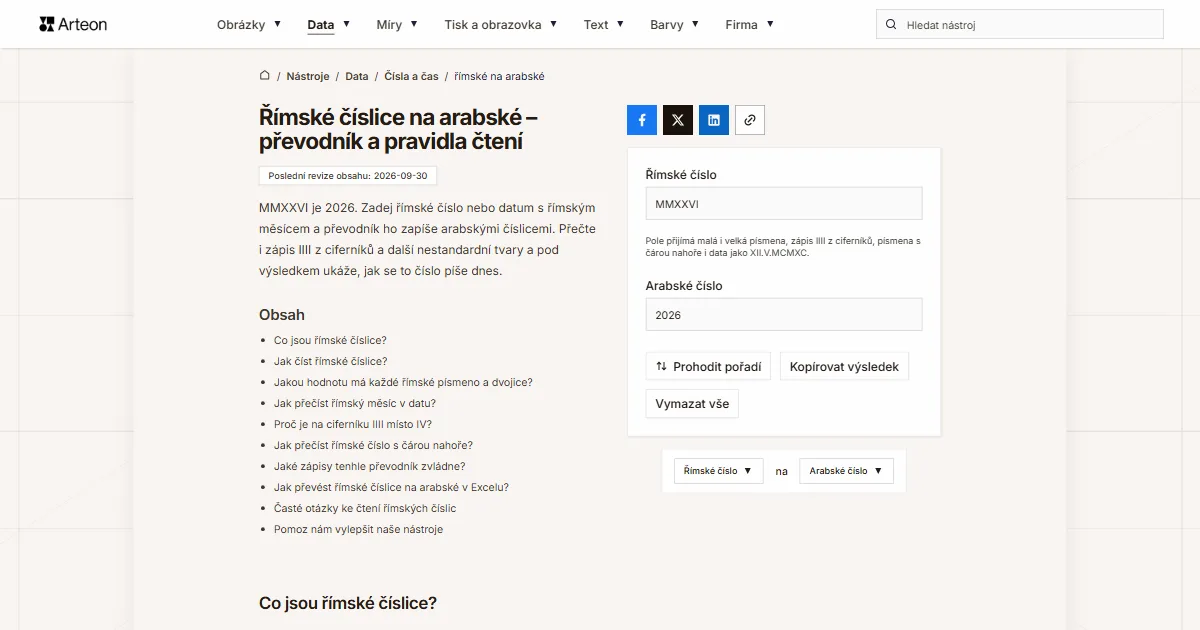Open the Obrázky menu
The image size is (1200, 630).
pos(249,24)
